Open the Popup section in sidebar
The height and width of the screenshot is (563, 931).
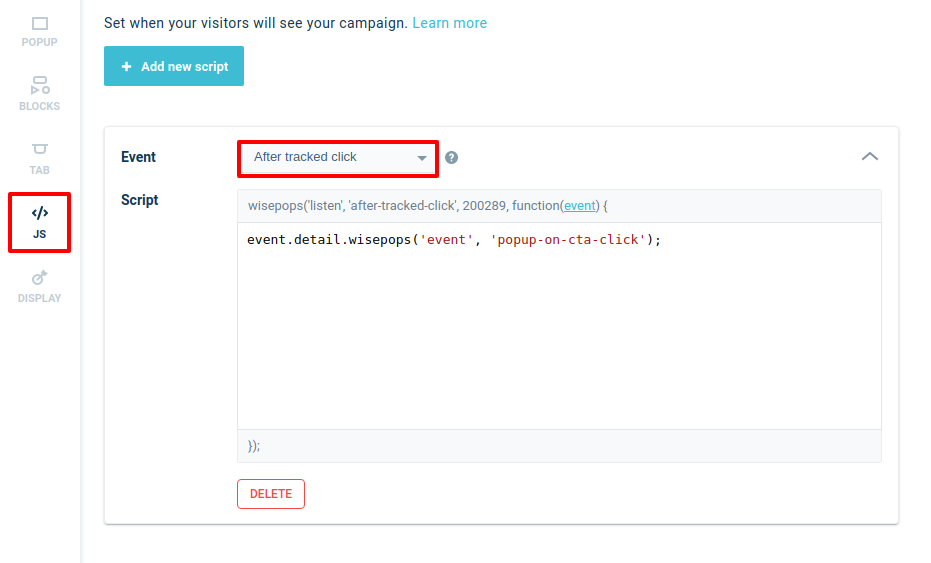pos(39,31)
